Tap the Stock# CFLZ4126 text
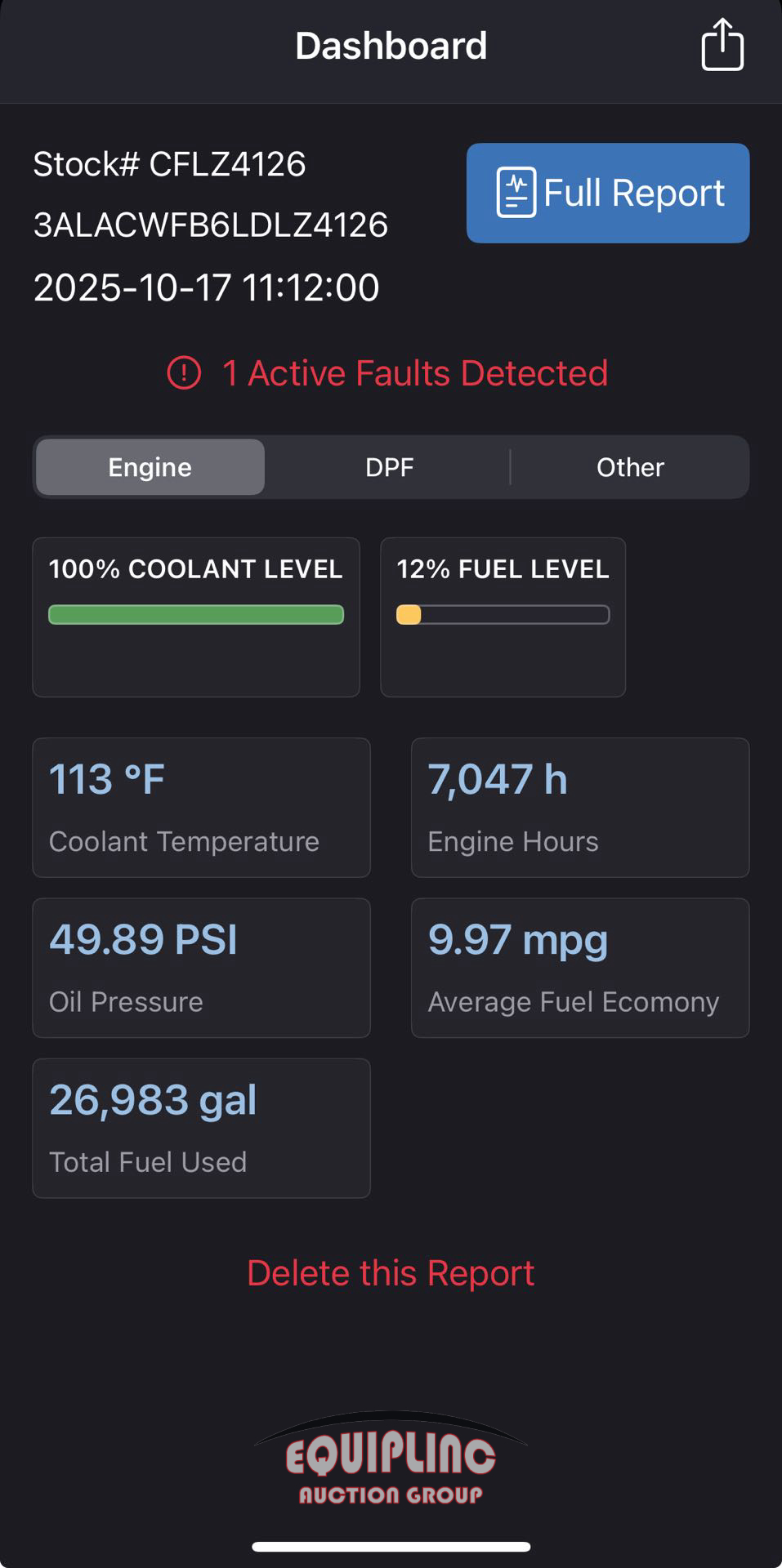Image resolution: width=782 pixels, height=1568 pixels. [x=169, y=164]
